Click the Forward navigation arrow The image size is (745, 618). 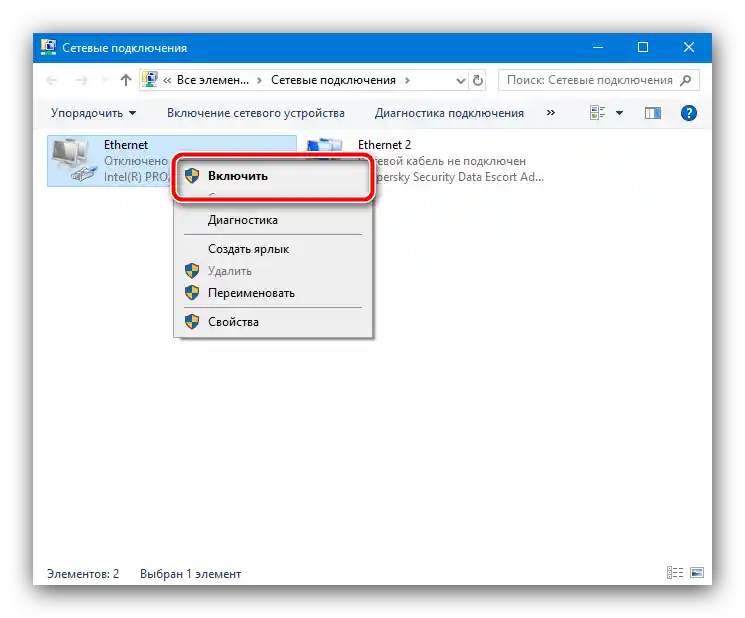(81, 80)
